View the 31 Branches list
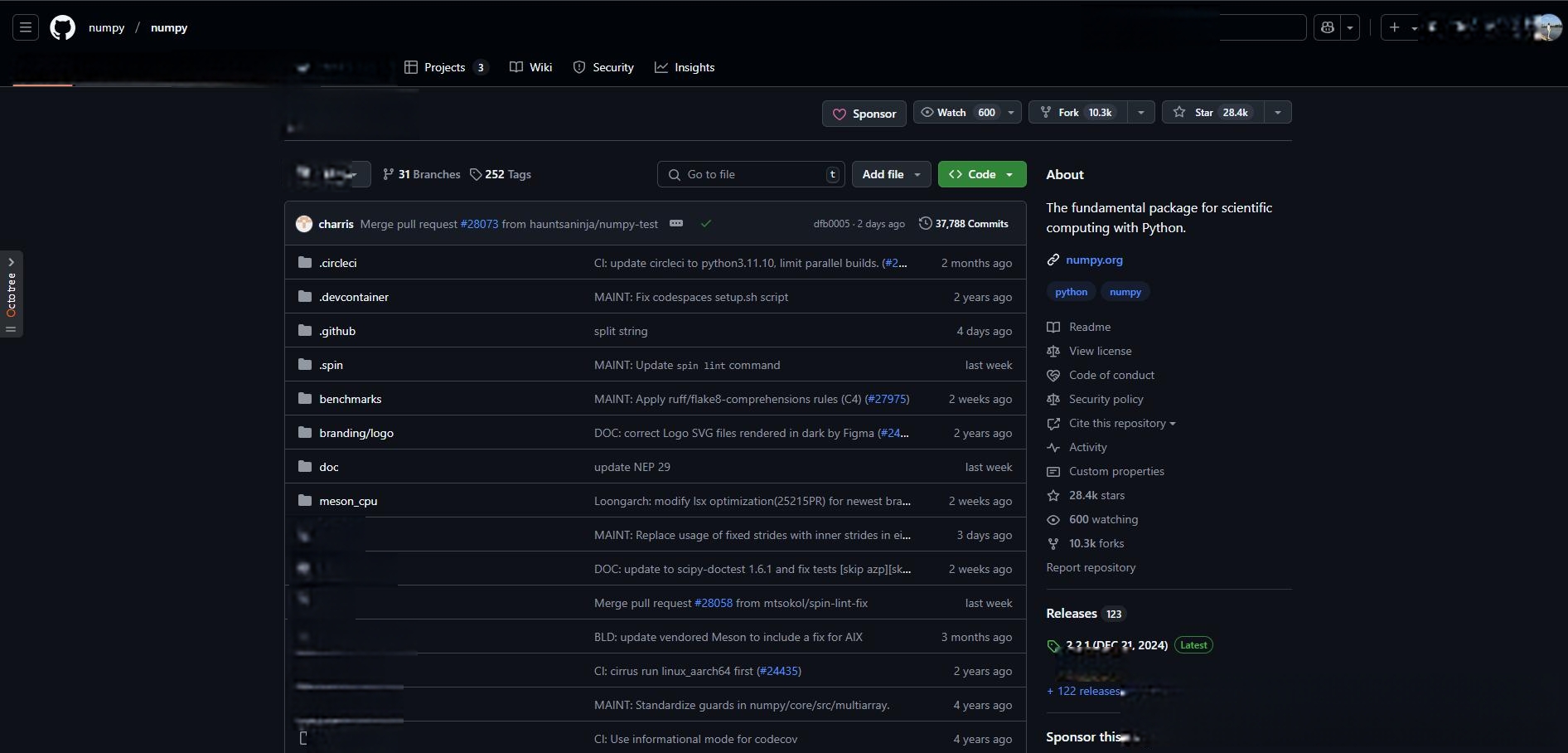1568x753 pixels. 421,174
